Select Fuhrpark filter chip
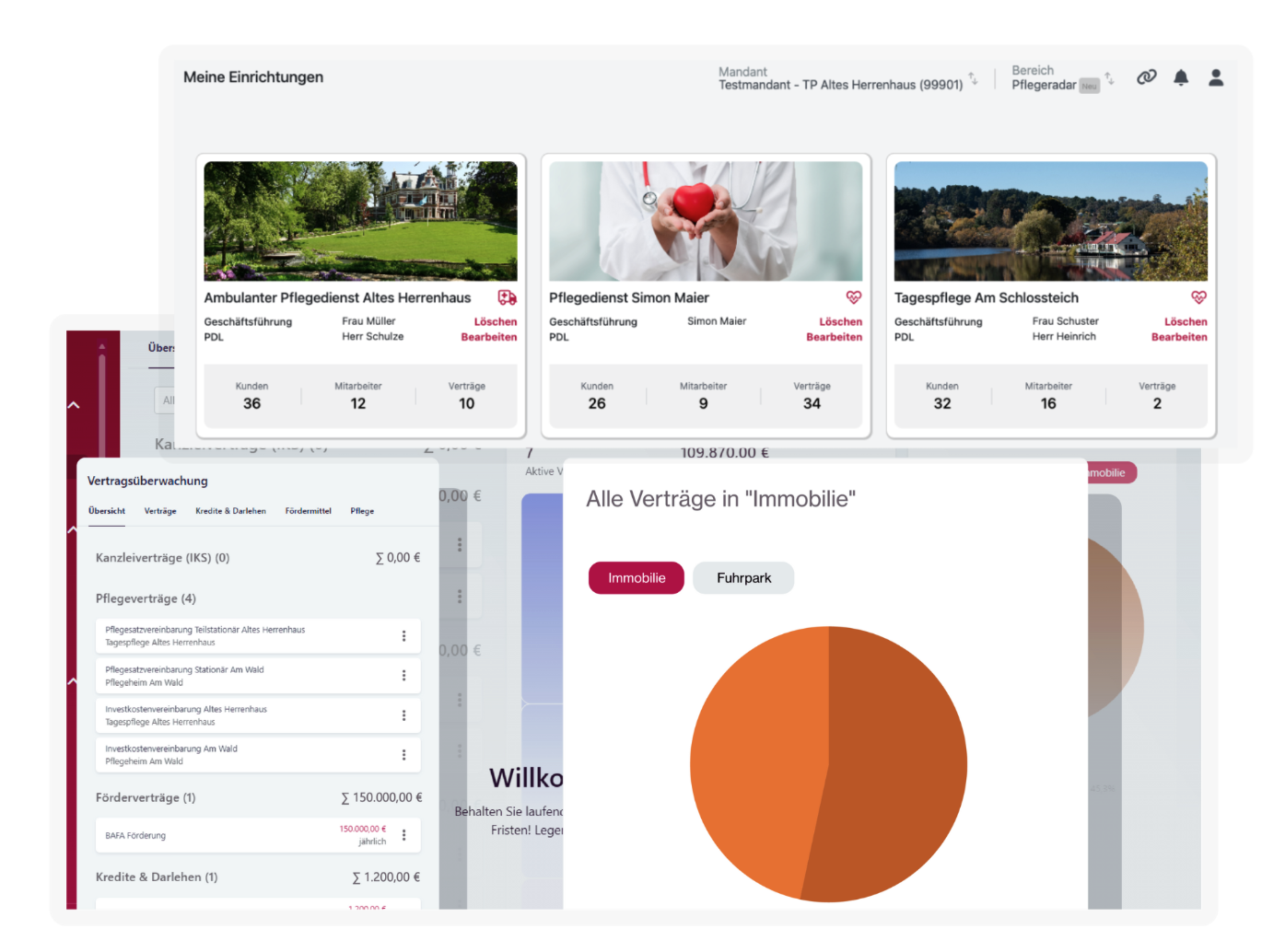Screen dimensions: 1262x952 [743, 578]
